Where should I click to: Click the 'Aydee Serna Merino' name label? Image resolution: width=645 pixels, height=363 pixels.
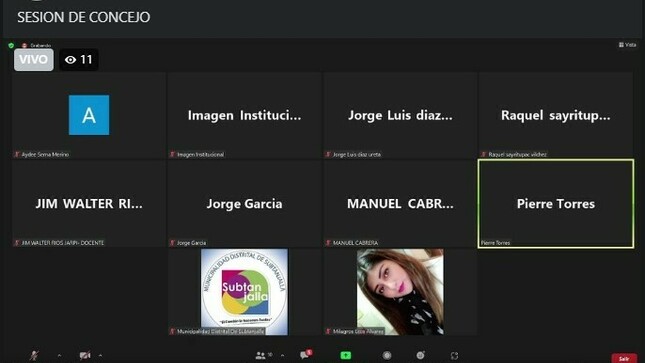(x=45, y=154)
